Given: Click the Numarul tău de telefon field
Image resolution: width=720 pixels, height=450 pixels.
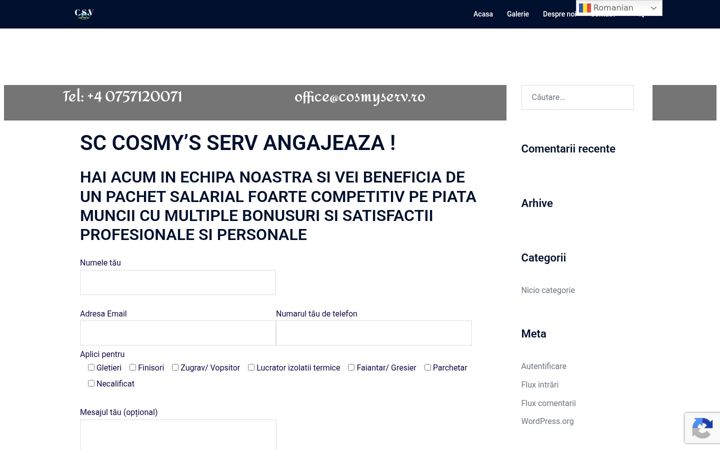Looking at the screenshot, I should pyautogui.click(x=374, y=333).
